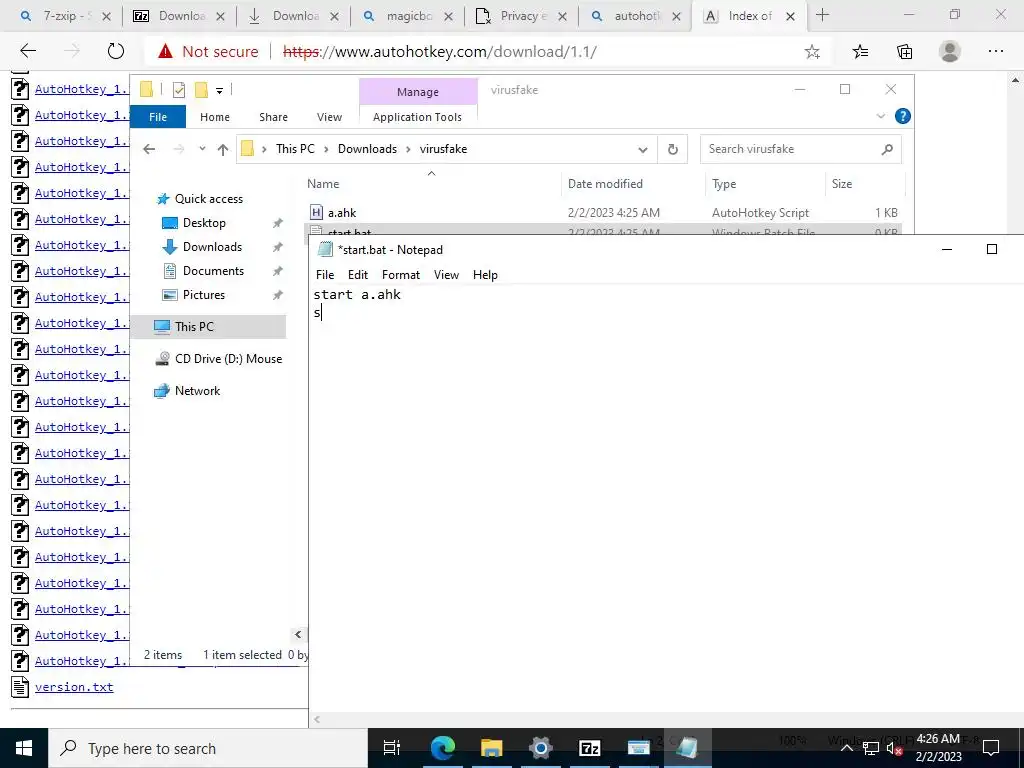Screen dimensions: 1024x768
Task: Open the address bar history dropdown
Action: tap(643, 150)
